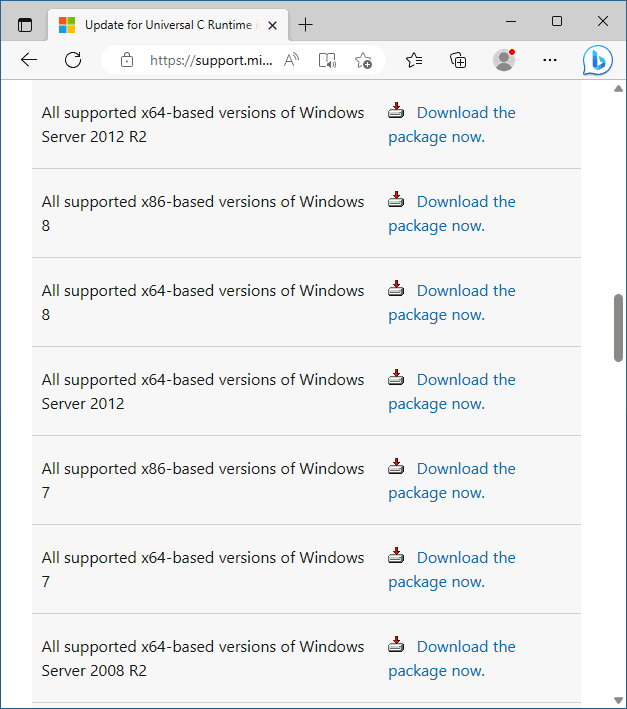Viewport: 627px width, 709px height.
Task: Select text 'All supported x86-based versions of Windows 7'
Action: [203, 481]
